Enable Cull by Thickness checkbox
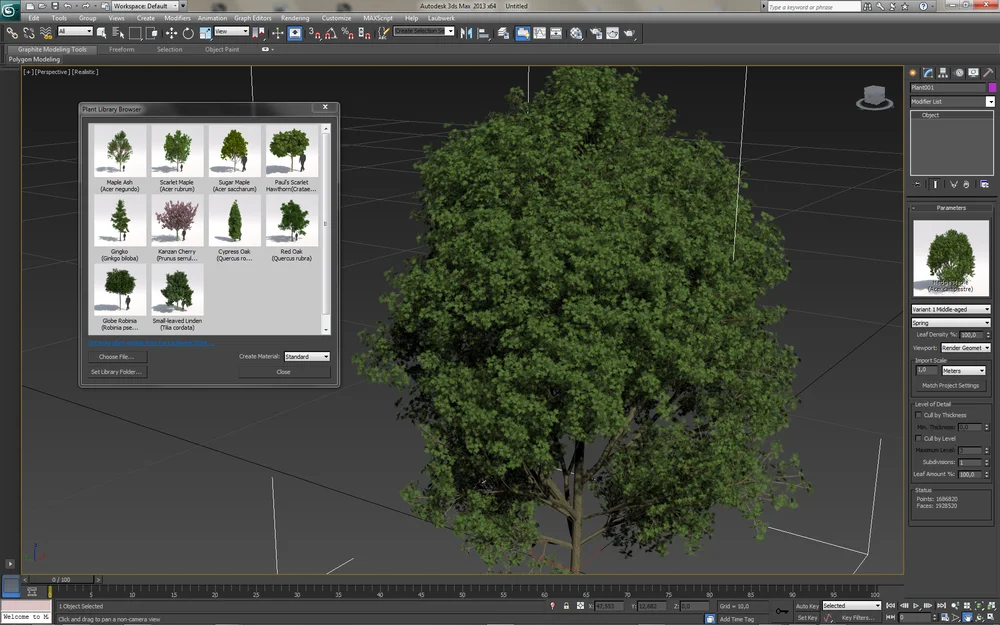The image size is (1000, 625). click(919, 415)
